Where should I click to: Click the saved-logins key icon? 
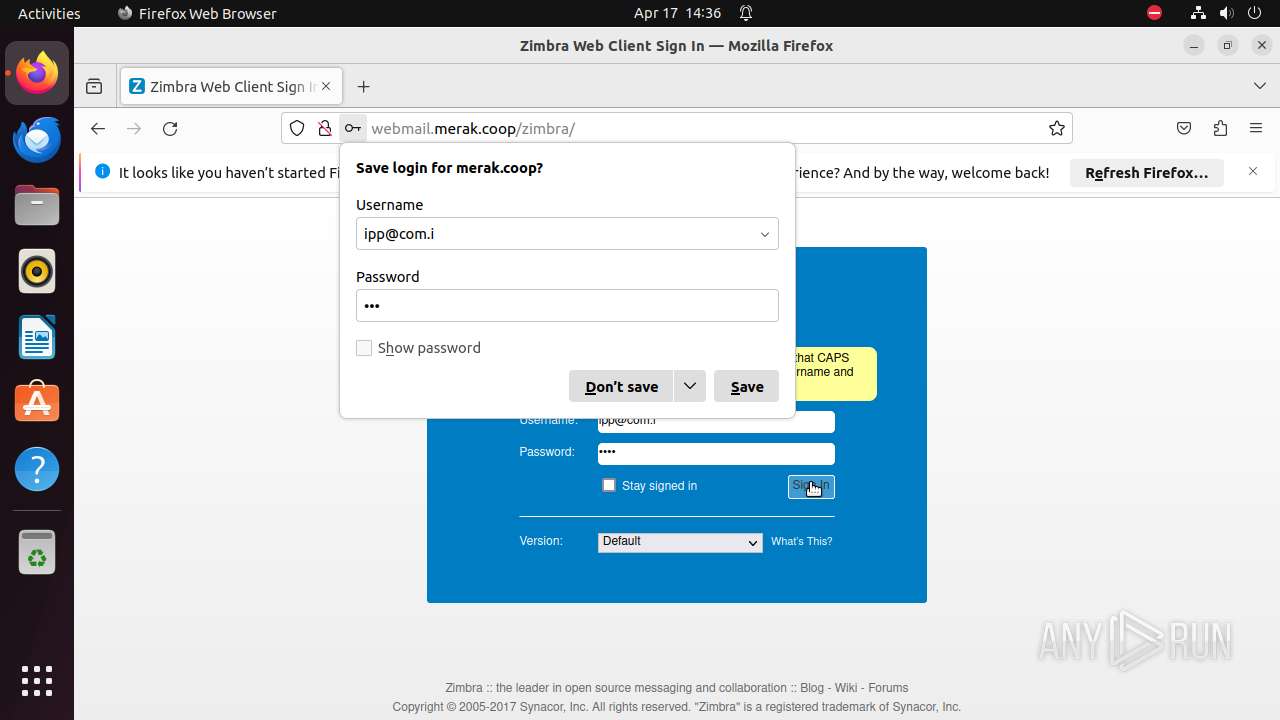coord(352,128)
